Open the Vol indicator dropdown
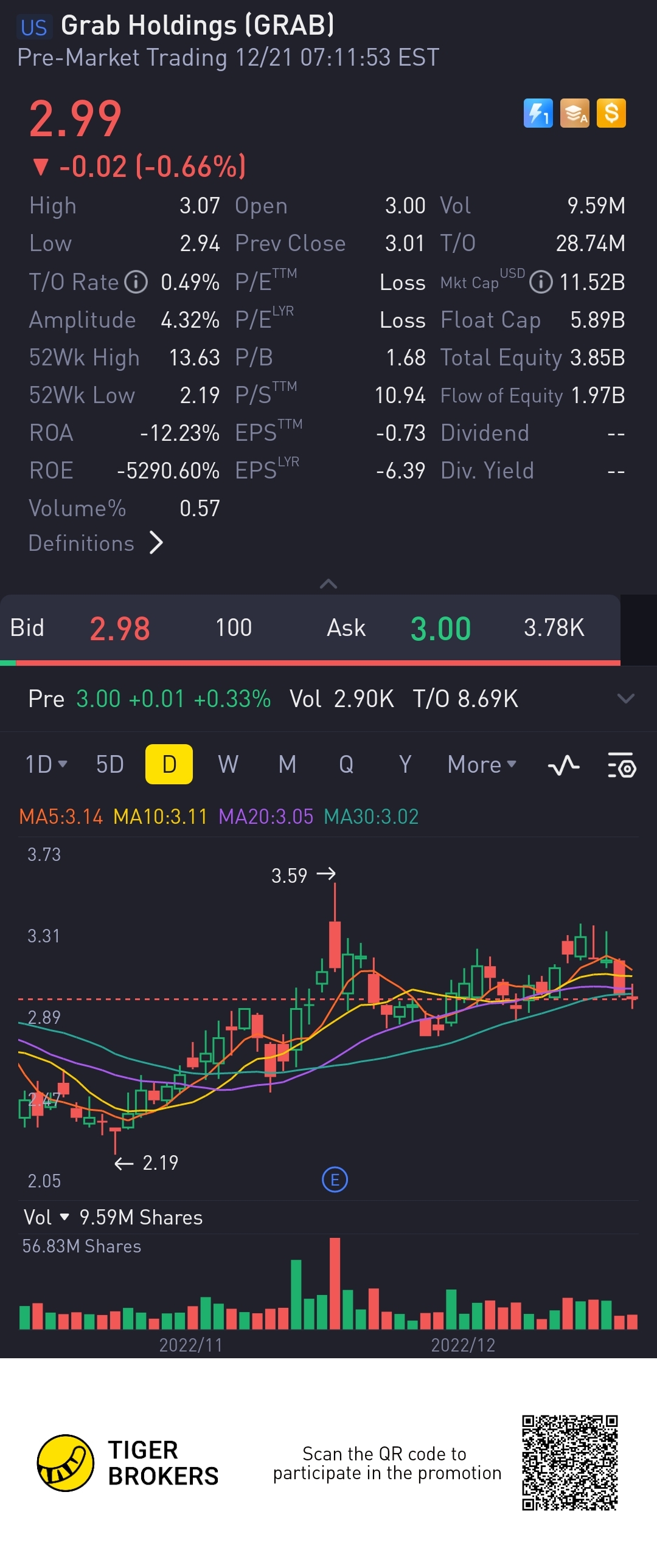Screen dimensions: 657x1568 [x=46, y=1217]
